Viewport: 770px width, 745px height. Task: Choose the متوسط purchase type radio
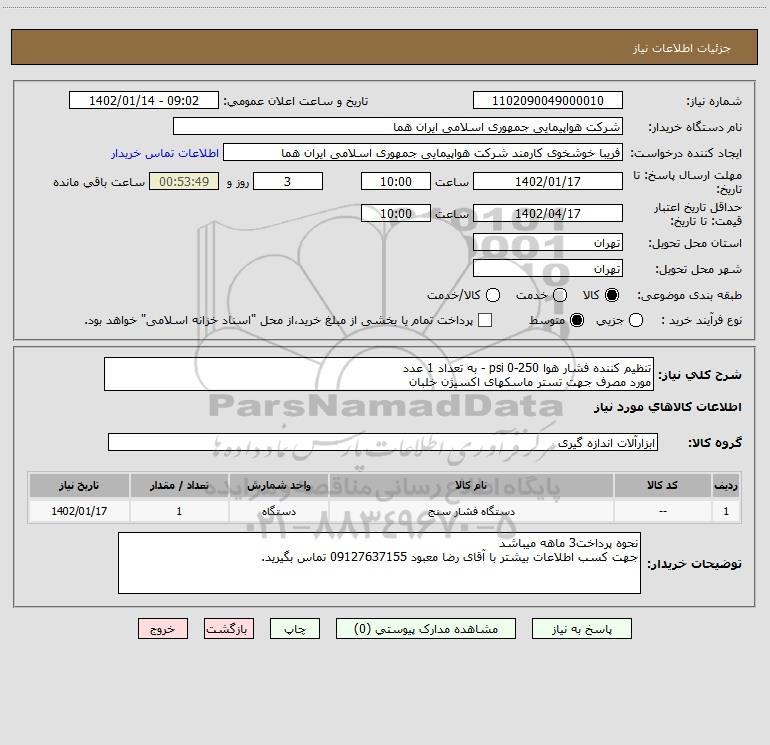(577, 320)
